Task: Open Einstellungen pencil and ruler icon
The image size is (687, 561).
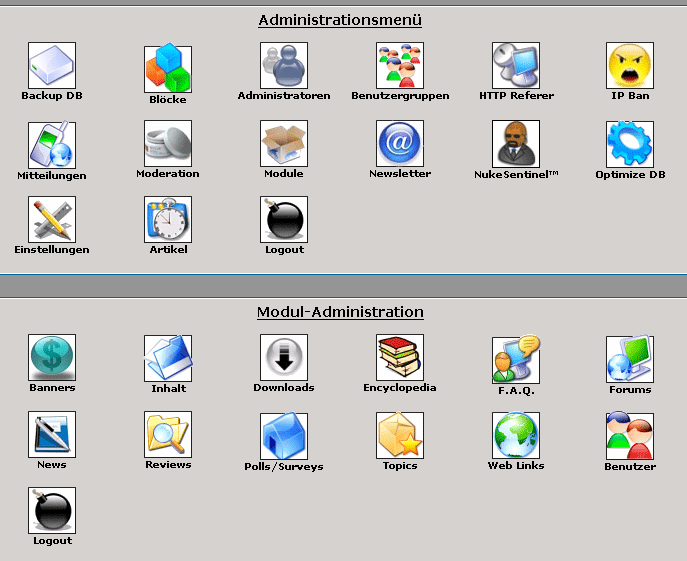Action: 52,219
